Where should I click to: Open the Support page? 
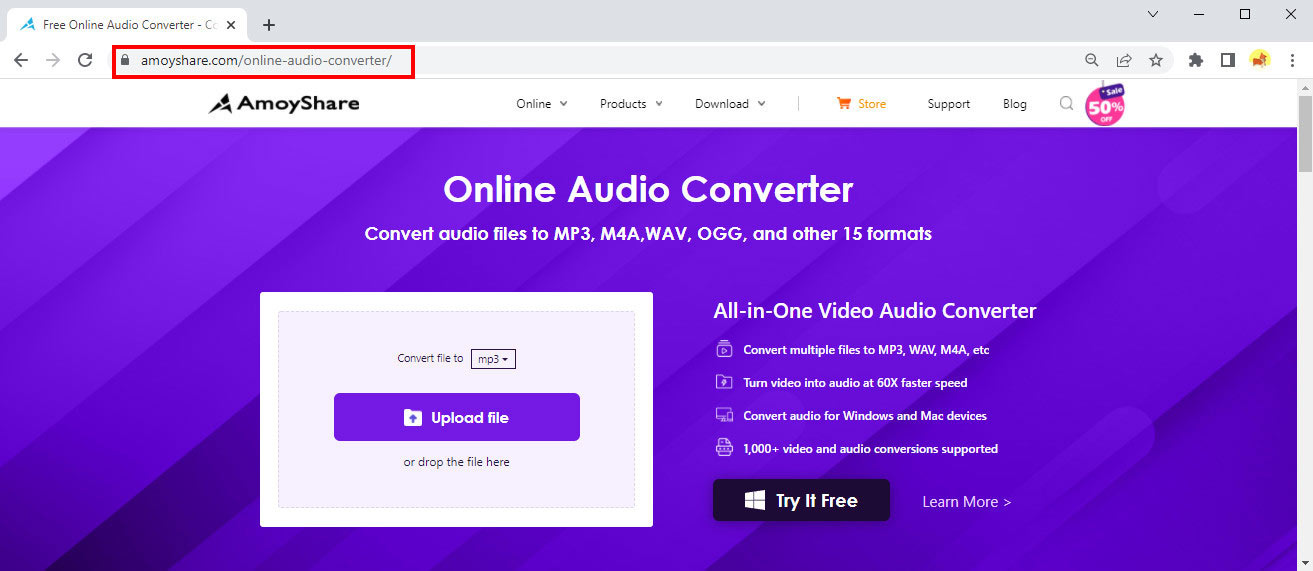948,103
